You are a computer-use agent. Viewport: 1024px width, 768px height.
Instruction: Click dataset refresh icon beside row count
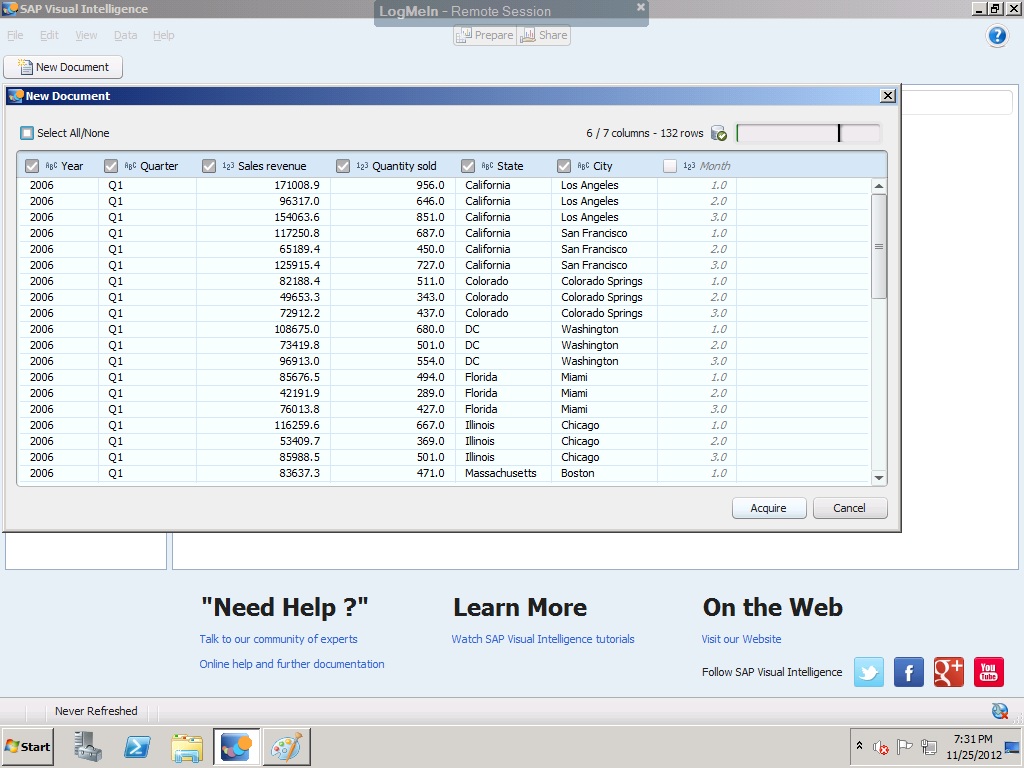pos(718,133)
